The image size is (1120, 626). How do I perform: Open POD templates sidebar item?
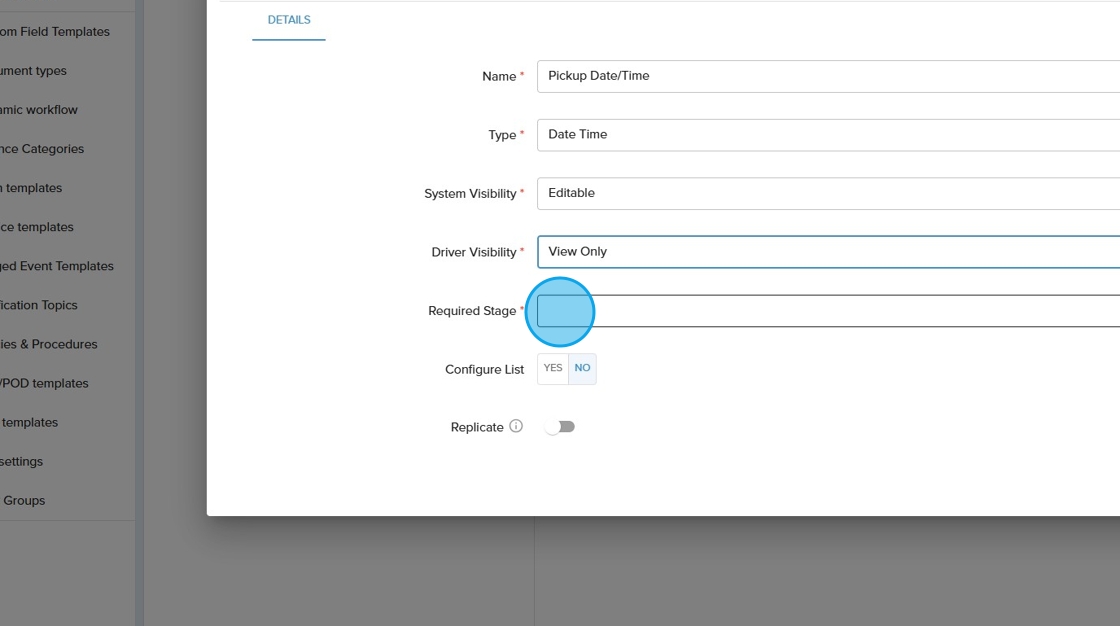pyautogui.click(x=44, y=383)
